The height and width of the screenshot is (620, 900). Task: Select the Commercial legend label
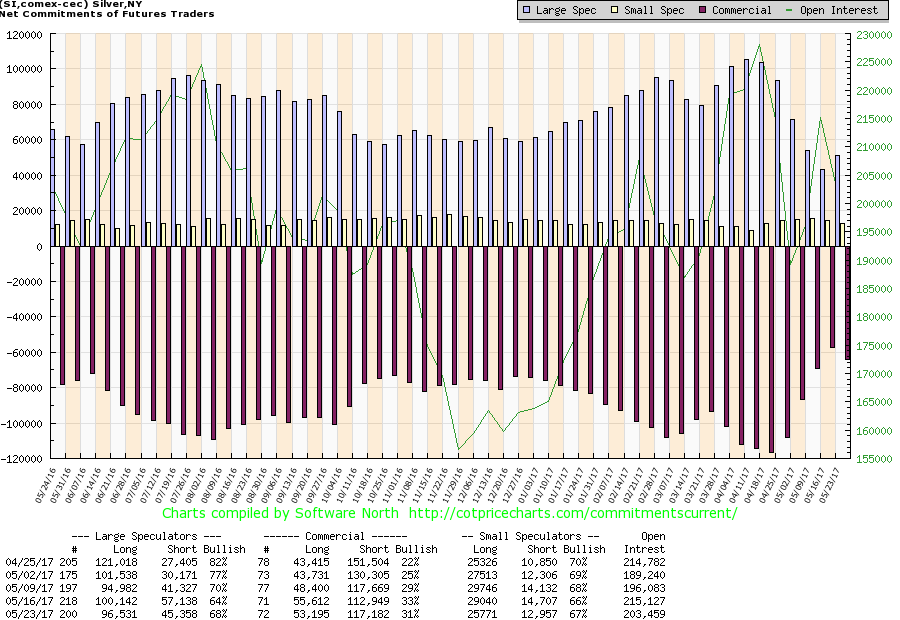point(742,10)
